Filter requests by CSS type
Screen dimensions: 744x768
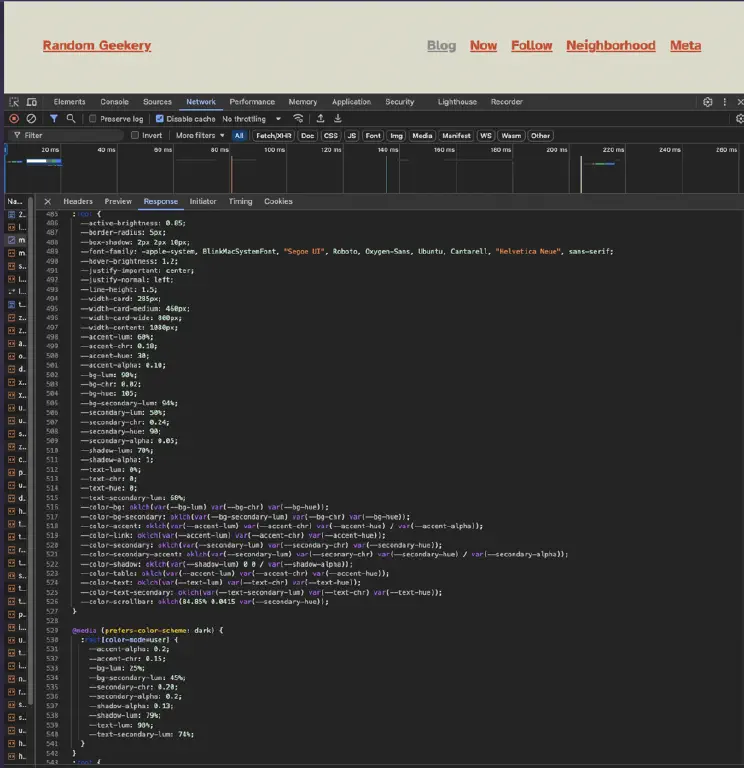[x=331, y=136]
